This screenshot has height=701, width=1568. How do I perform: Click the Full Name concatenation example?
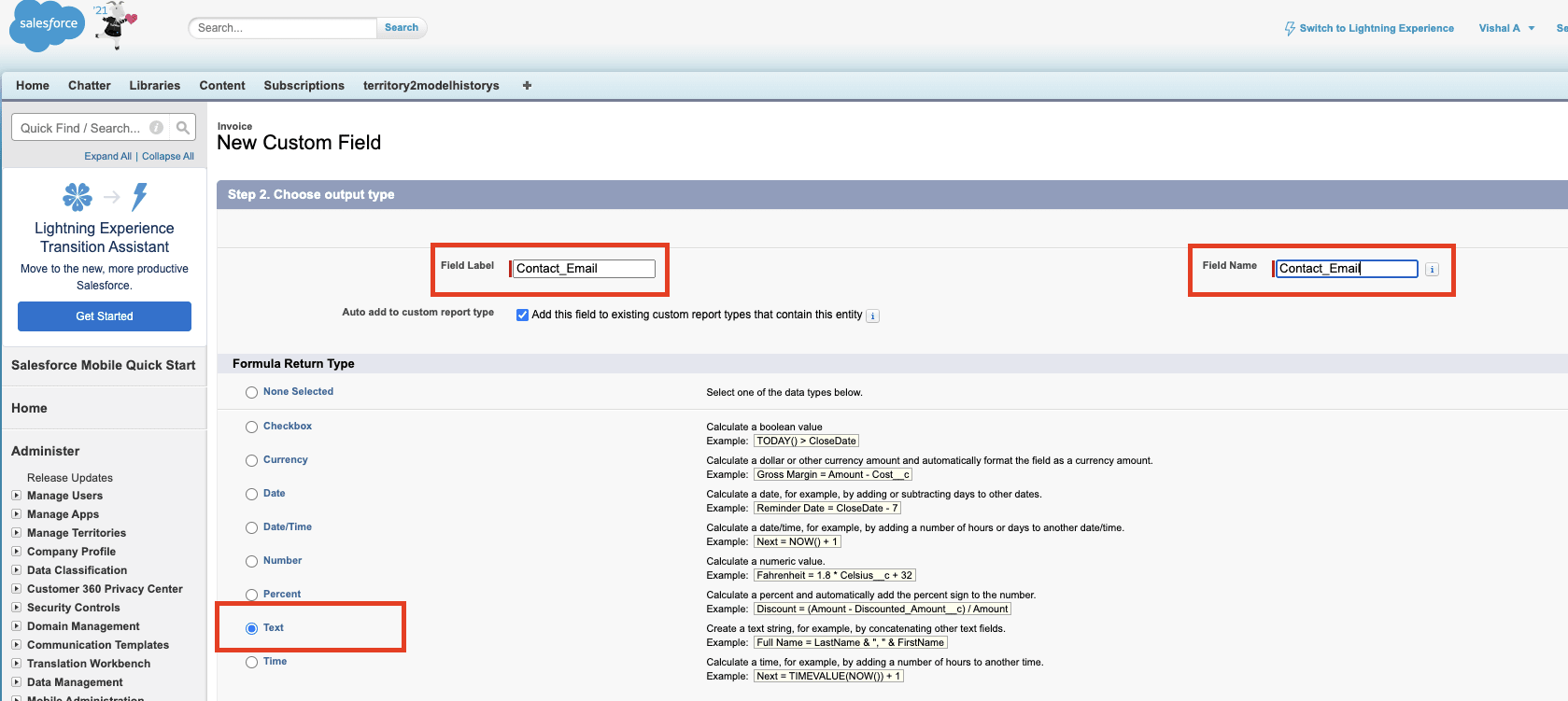tap(851, 643)
